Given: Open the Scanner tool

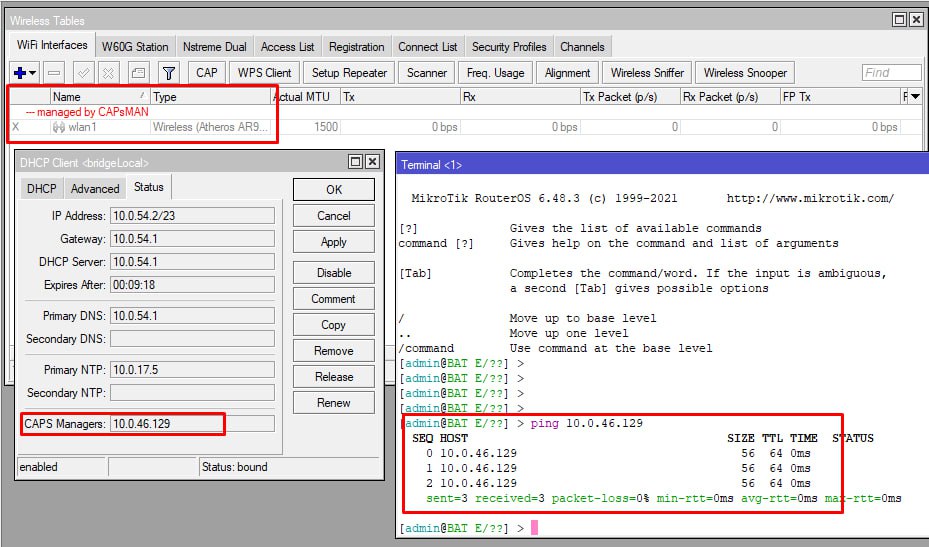Looking at the screenshot, I should click(427, 73).
